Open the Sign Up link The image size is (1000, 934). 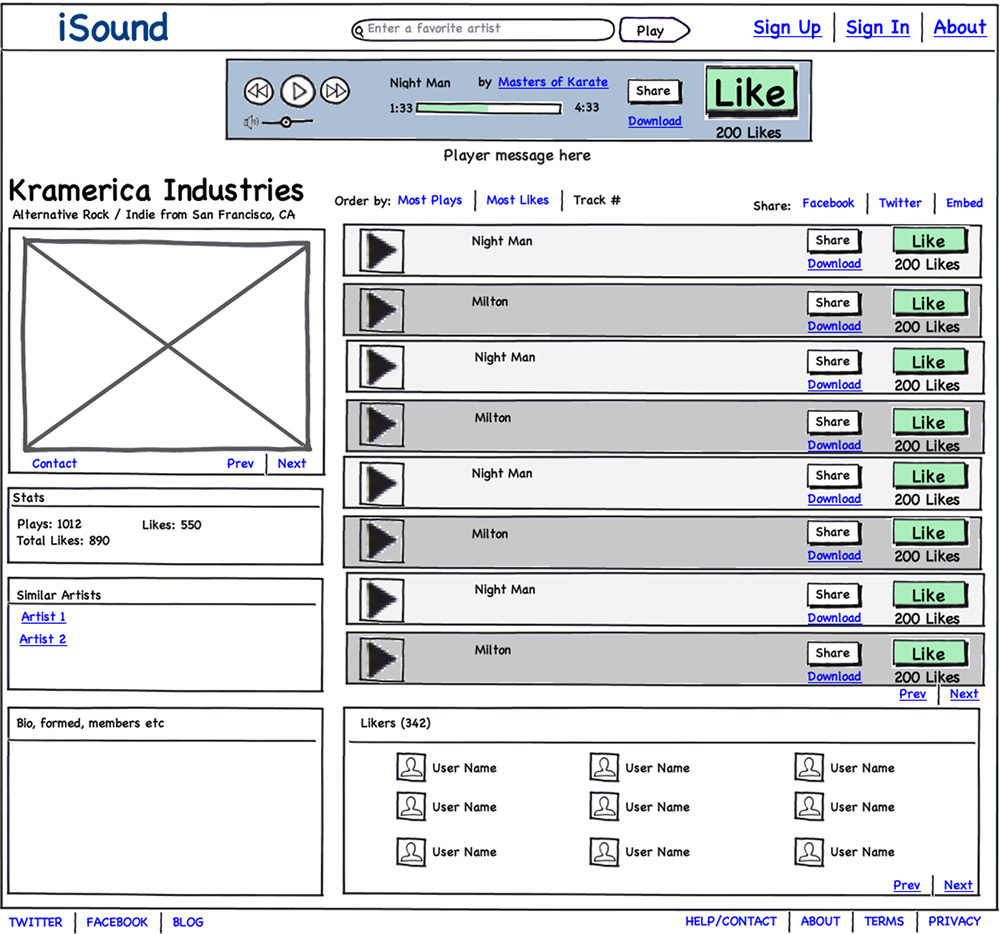[787, 28]
